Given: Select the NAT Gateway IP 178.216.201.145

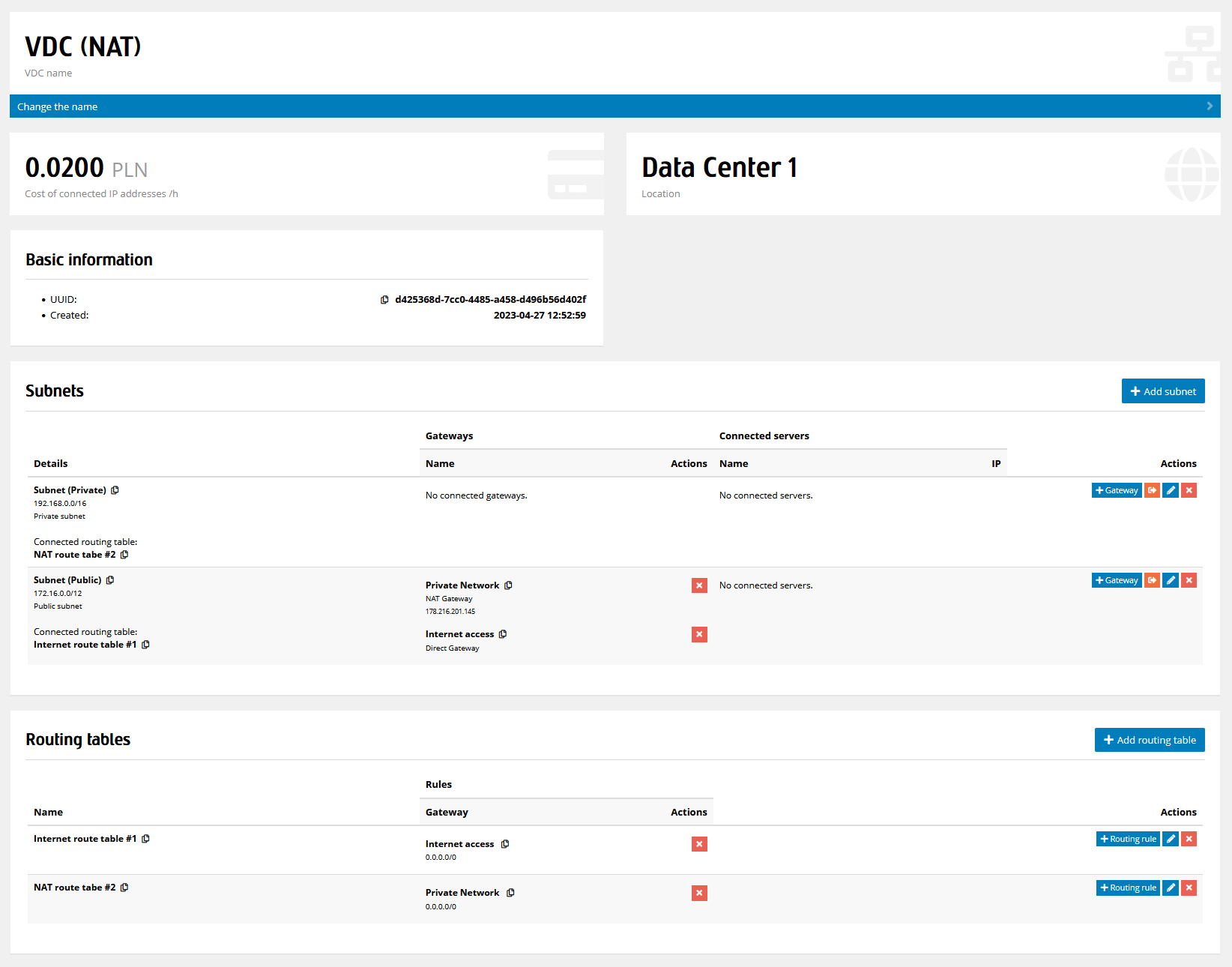Looking at the screenshot, I should pos(450,612).
